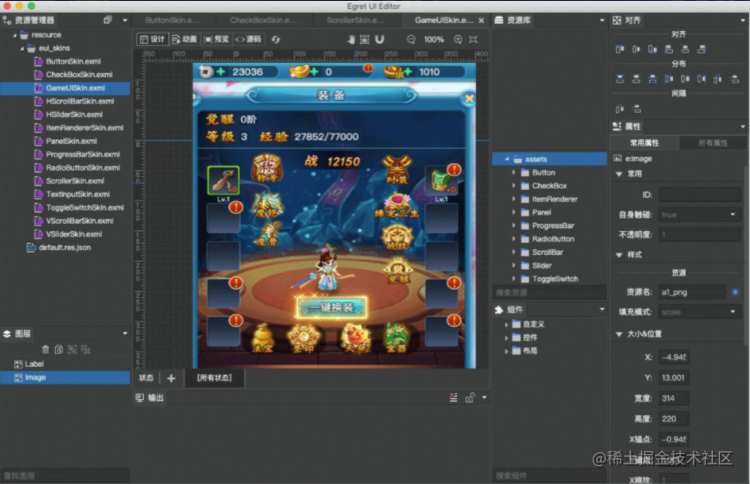750x484 pixels.
Task: Expand the ItemRenderer assets folder
Action: pyautogui.click(x=514, y=199)
